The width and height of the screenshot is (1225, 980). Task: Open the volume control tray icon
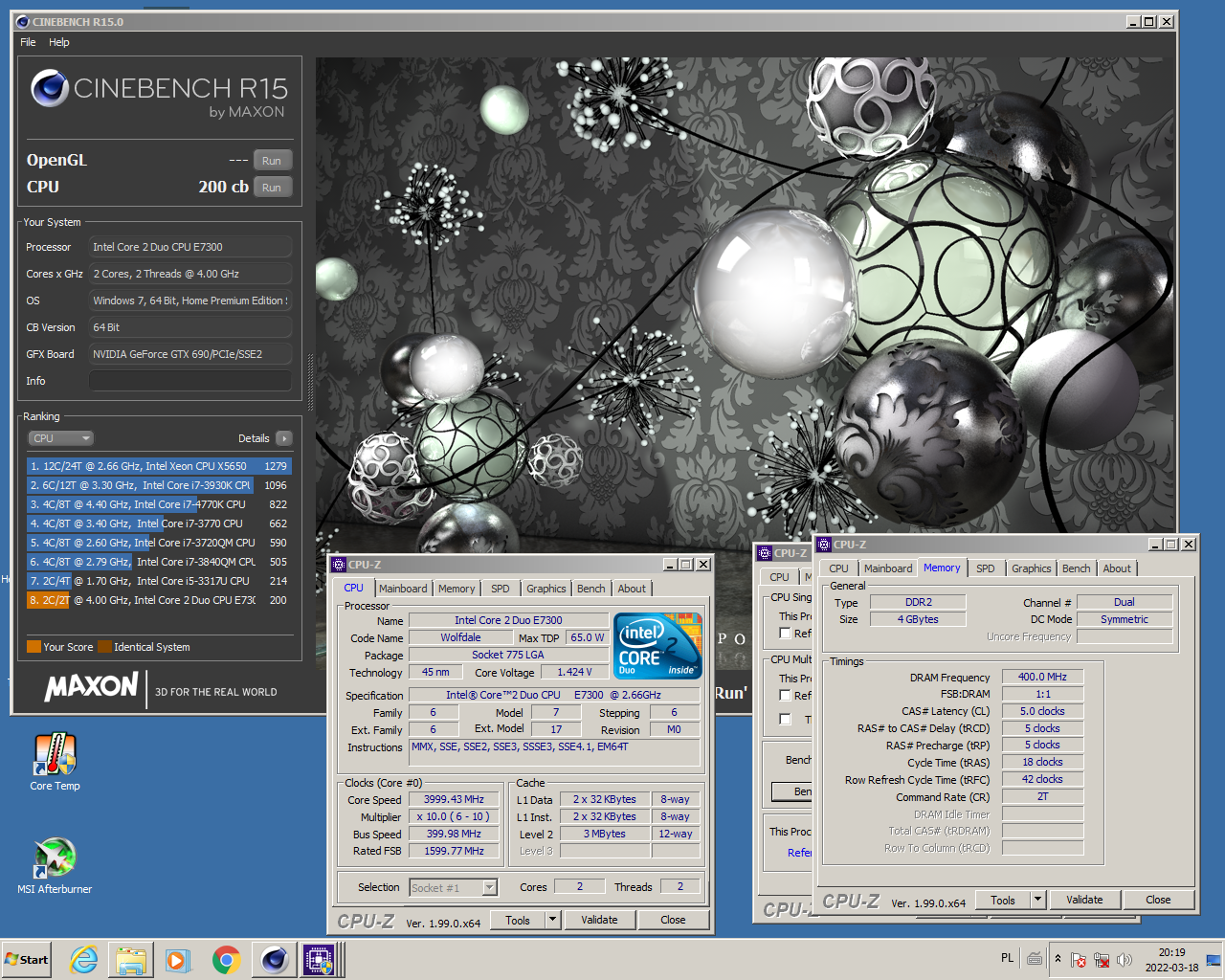coord(1125,959)
